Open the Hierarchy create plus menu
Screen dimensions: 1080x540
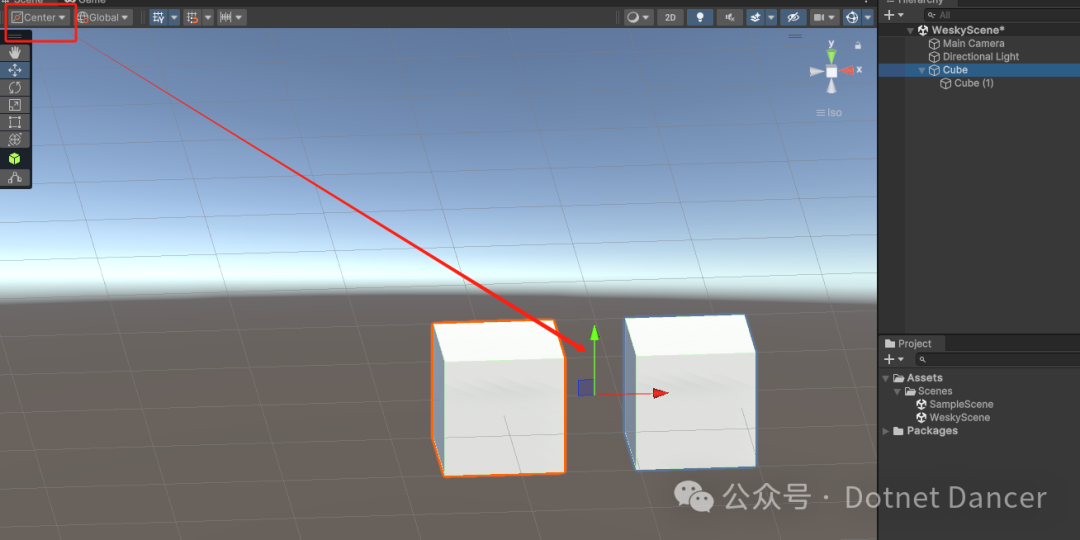(894, 14)
